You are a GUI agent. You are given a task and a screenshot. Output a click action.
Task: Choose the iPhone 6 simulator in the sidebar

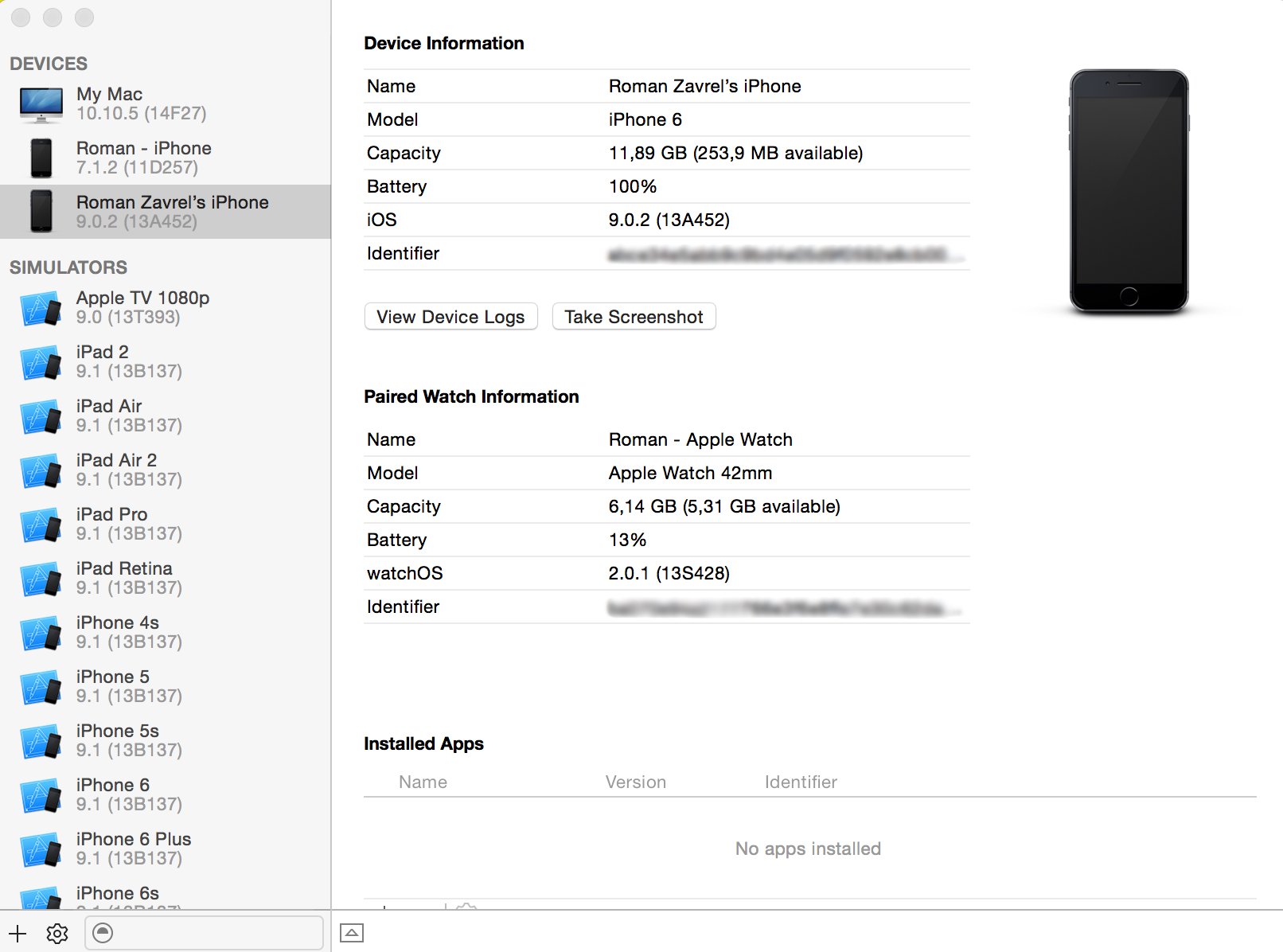166,794
